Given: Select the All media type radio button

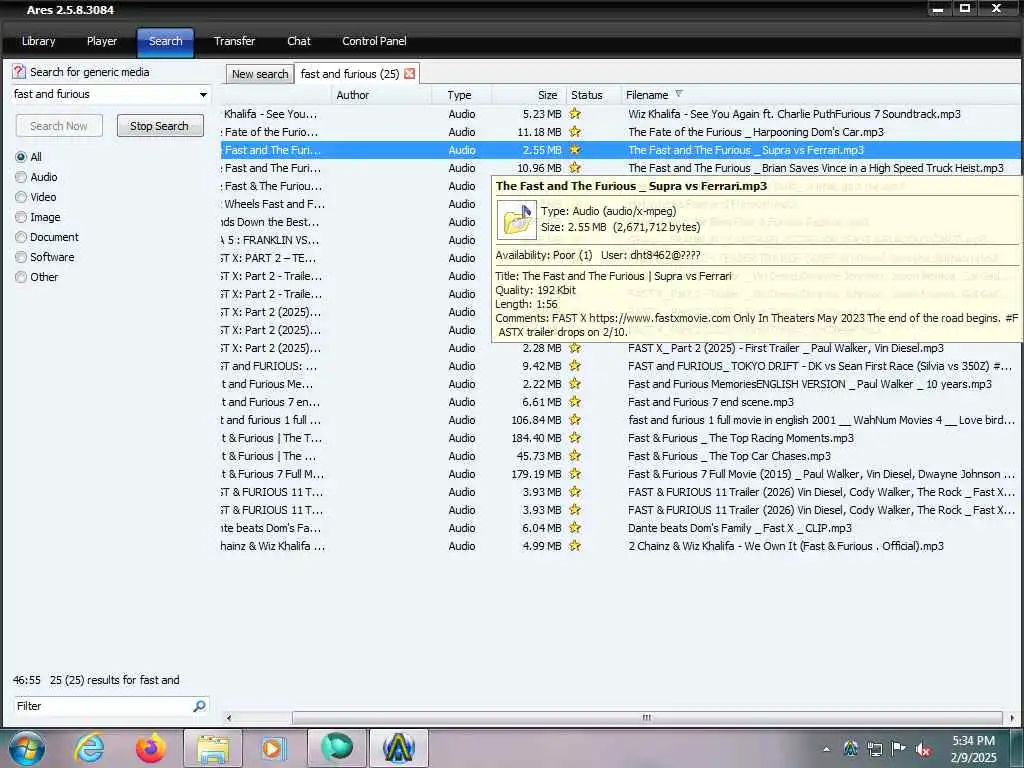Looking at the screenshot, I should (x=21, y=157).
